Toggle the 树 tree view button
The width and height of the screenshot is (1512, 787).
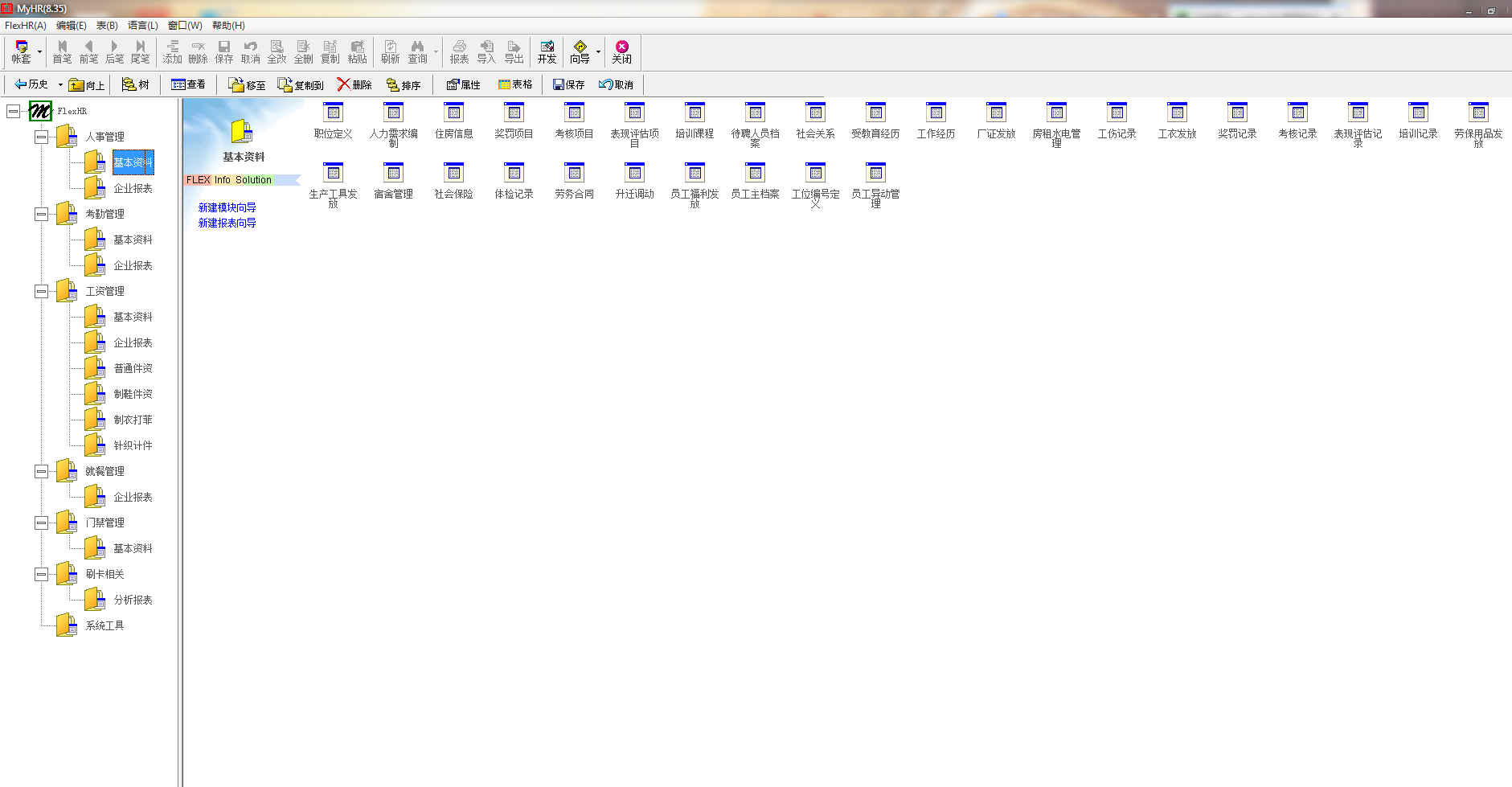click(135, 84)
